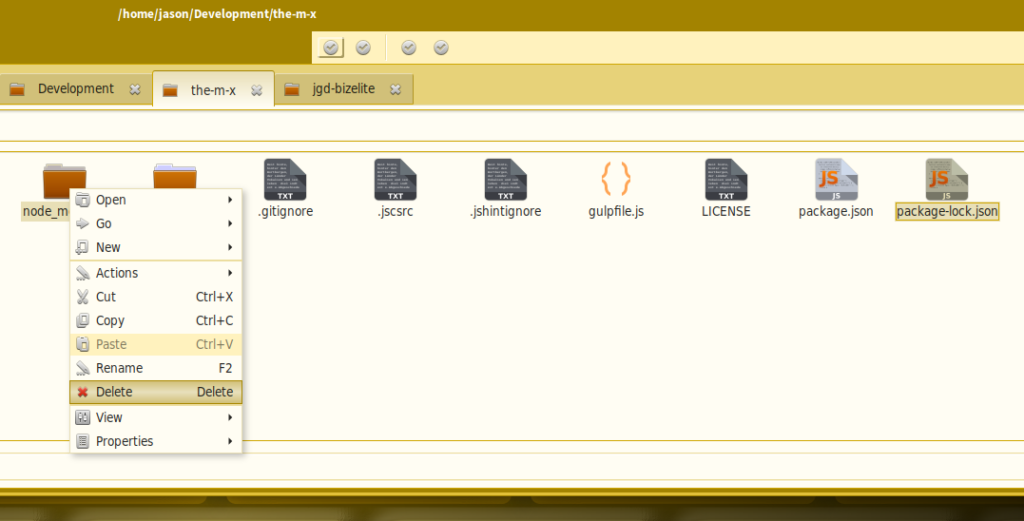Select the second orange folder icon
The height and width of the screenshot is (521, 1024).
(175, 176)
